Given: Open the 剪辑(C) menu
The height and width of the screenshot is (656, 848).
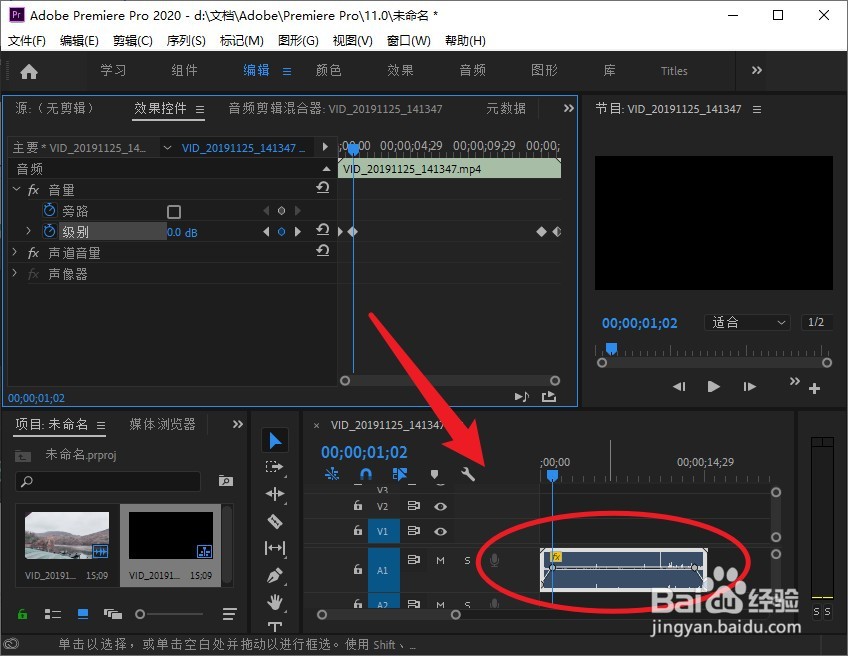Looking at the screenshot, I should tap(132, 41).
